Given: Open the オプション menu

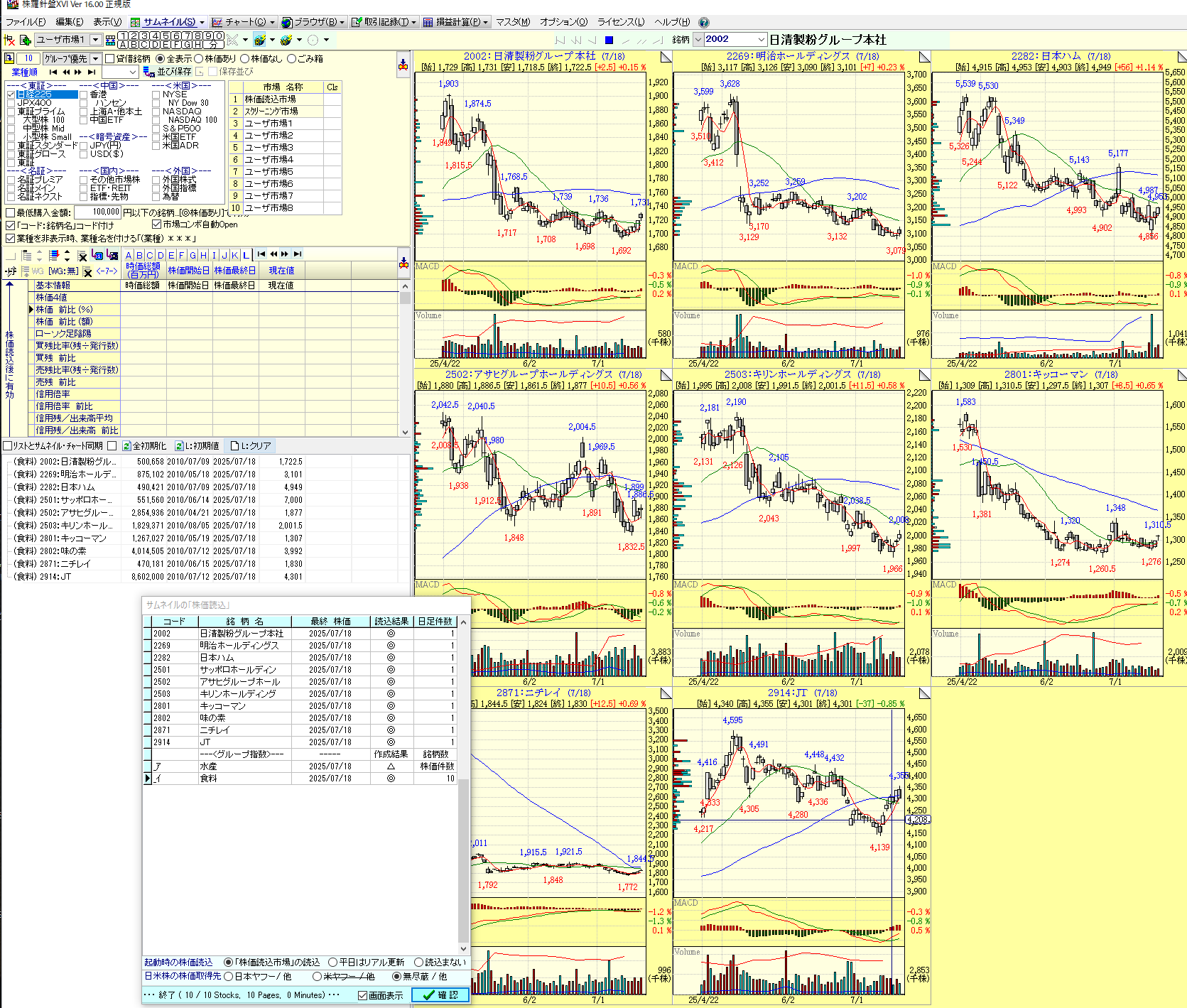Looking at the screenshot, I should tap(564, 22).
